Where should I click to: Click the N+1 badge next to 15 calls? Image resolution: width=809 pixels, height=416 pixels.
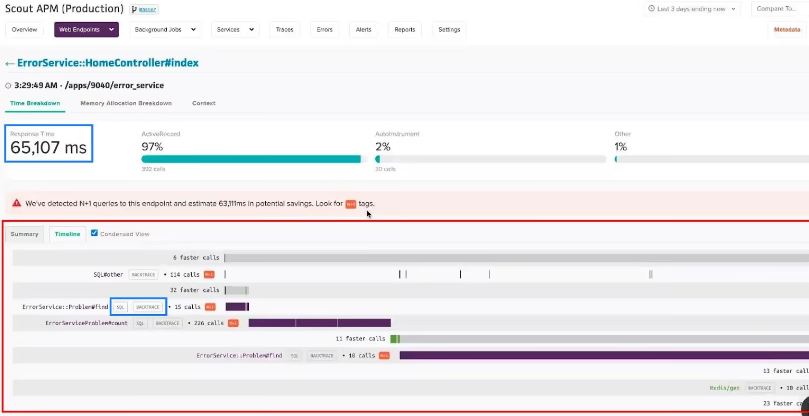210,307
